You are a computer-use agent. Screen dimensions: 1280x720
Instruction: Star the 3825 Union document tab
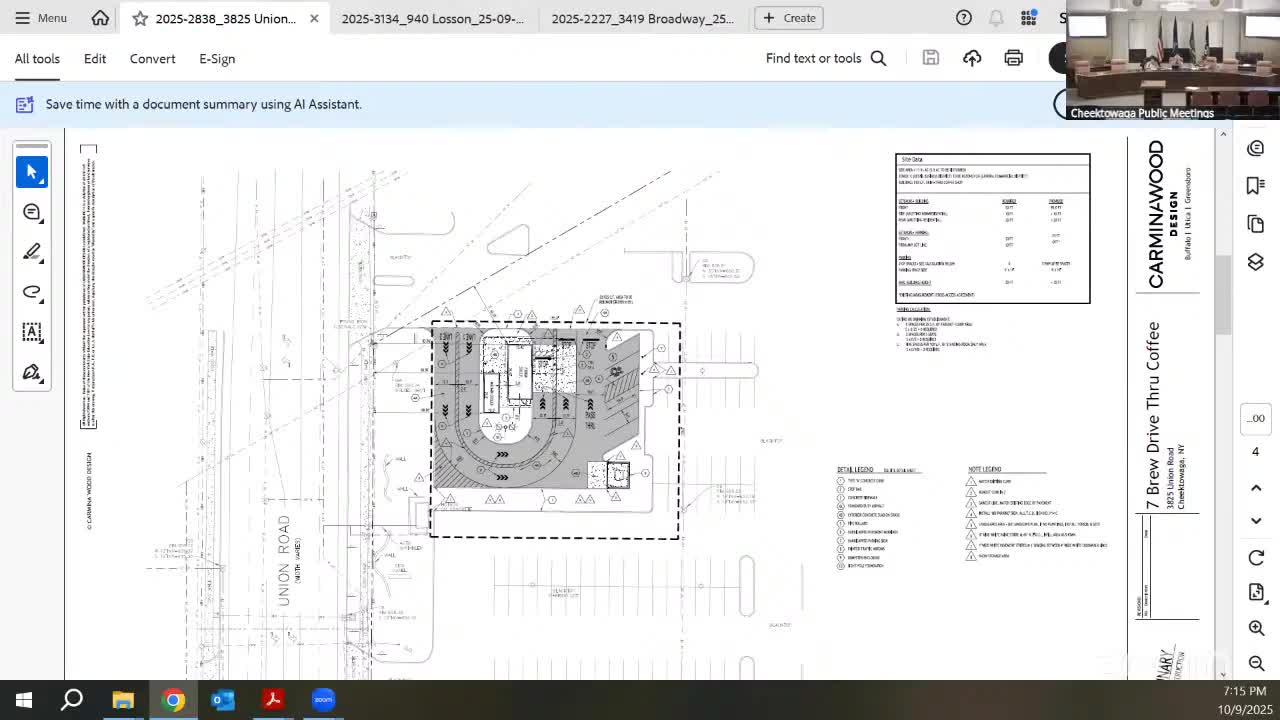[140, 18]
